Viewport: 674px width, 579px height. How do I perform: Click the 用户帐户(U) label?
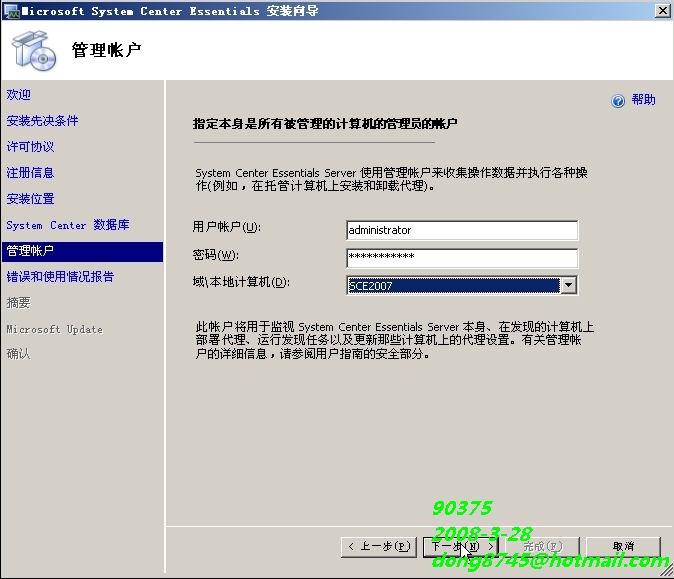pyautogui.click(x=227, y=227)
